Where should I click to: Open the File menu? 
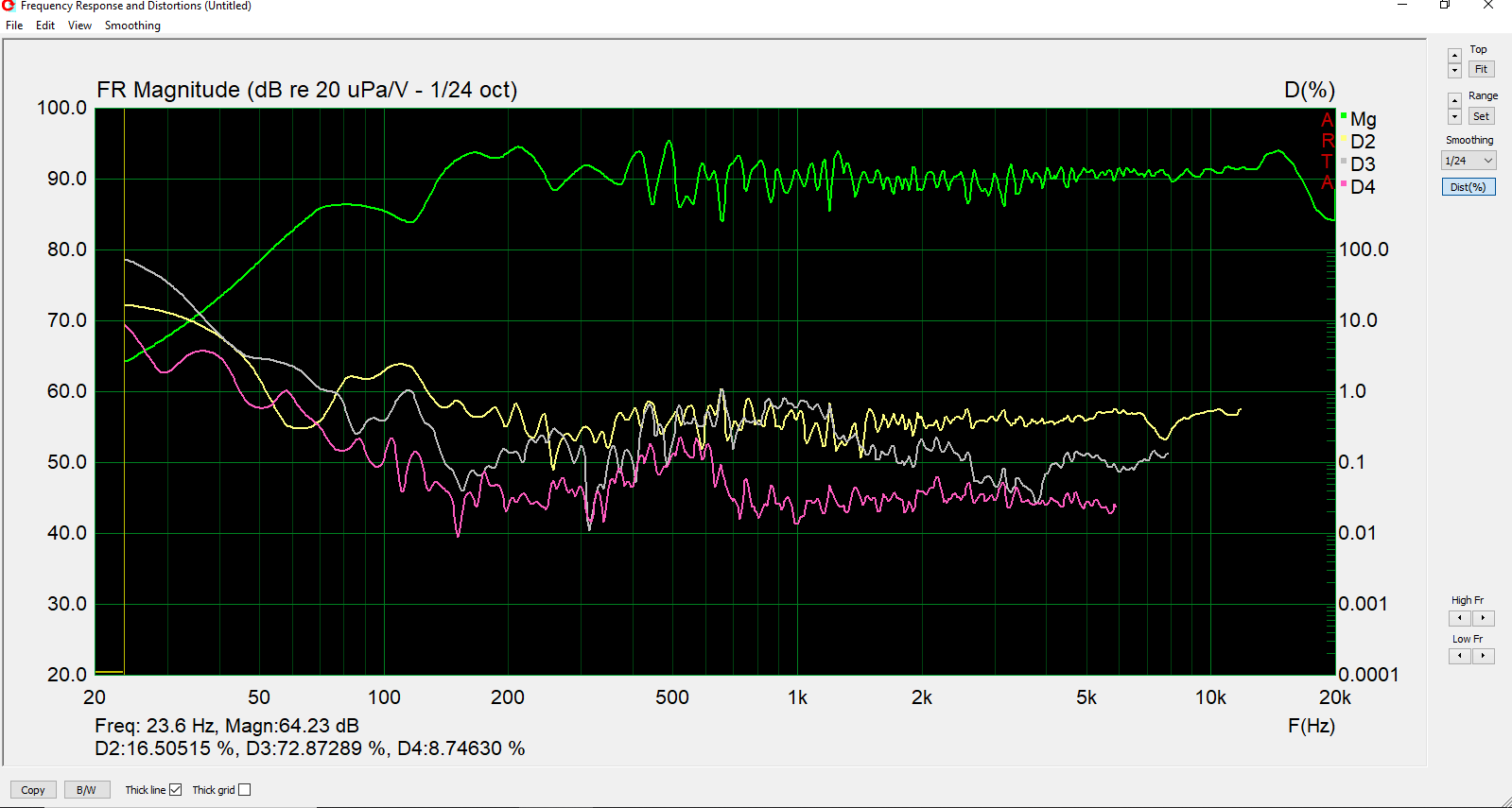pyautogui.click(x=14, y=26)
